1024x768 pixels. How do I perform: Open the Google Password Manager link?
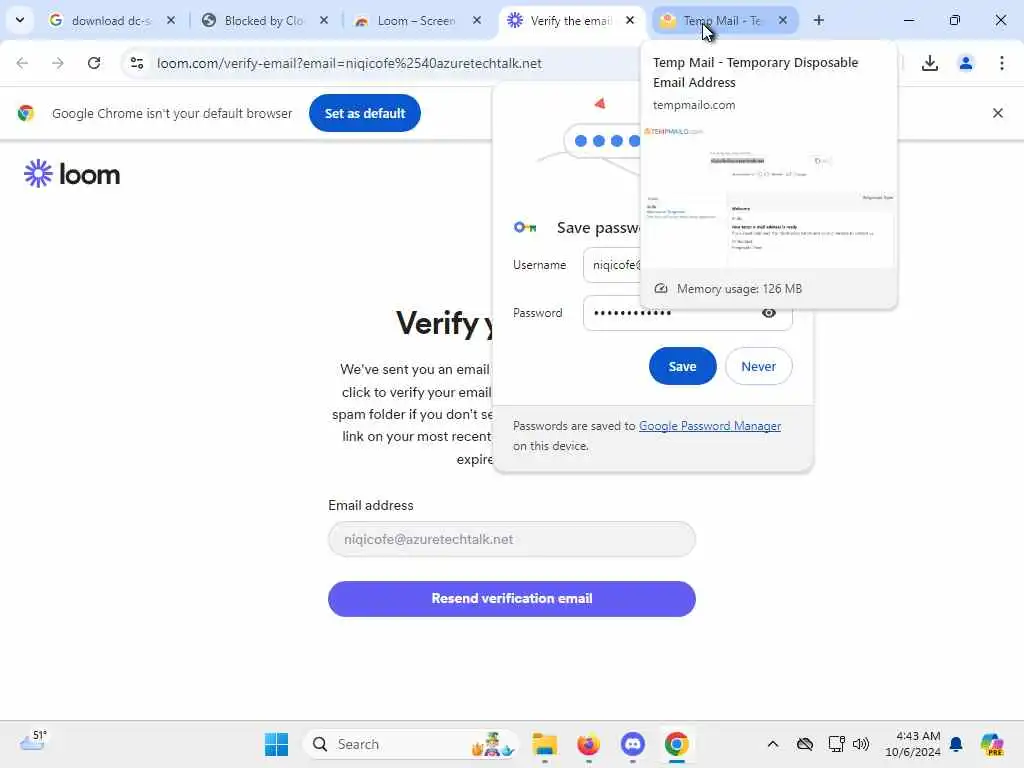tap(710, 426)
